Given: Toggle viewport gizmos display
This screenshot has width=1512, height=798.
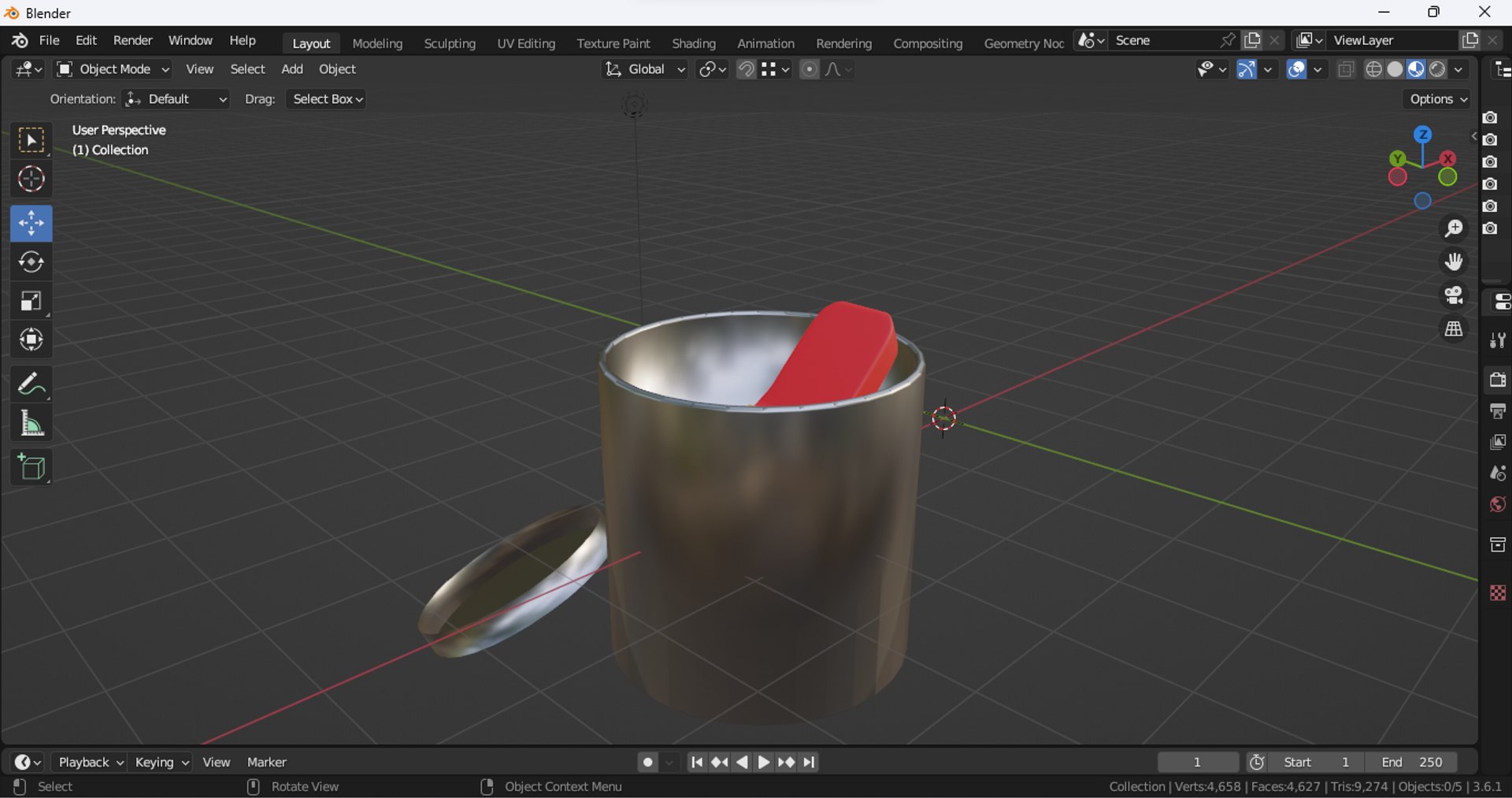Looking at the screenshot, I should [1247, 69].
